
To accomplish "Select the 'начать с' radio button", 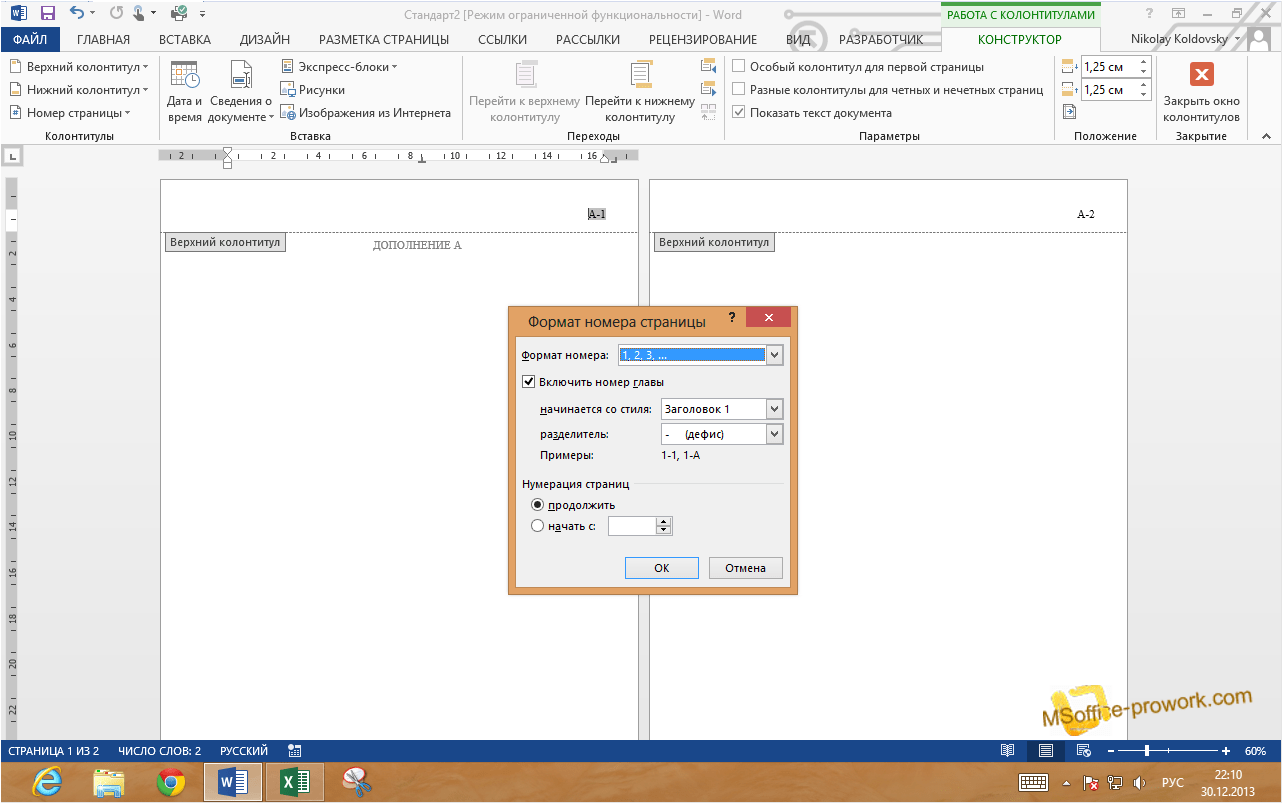I will point(538,526).
